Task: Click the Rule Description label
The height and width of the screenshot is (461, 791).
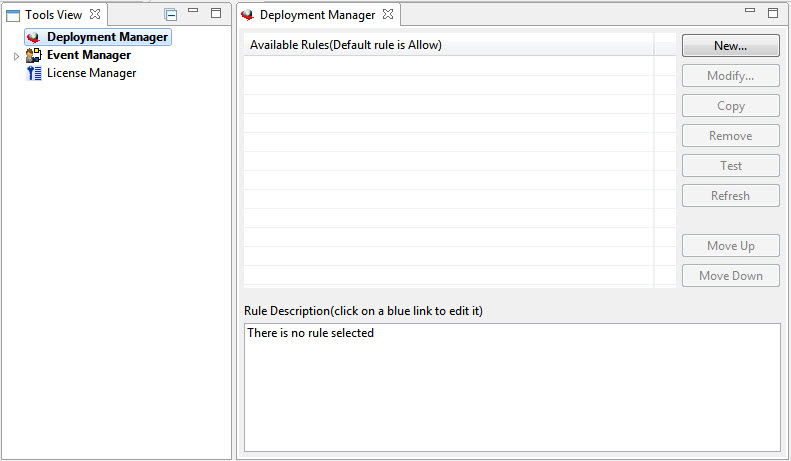Action: (x=363, y=311)
